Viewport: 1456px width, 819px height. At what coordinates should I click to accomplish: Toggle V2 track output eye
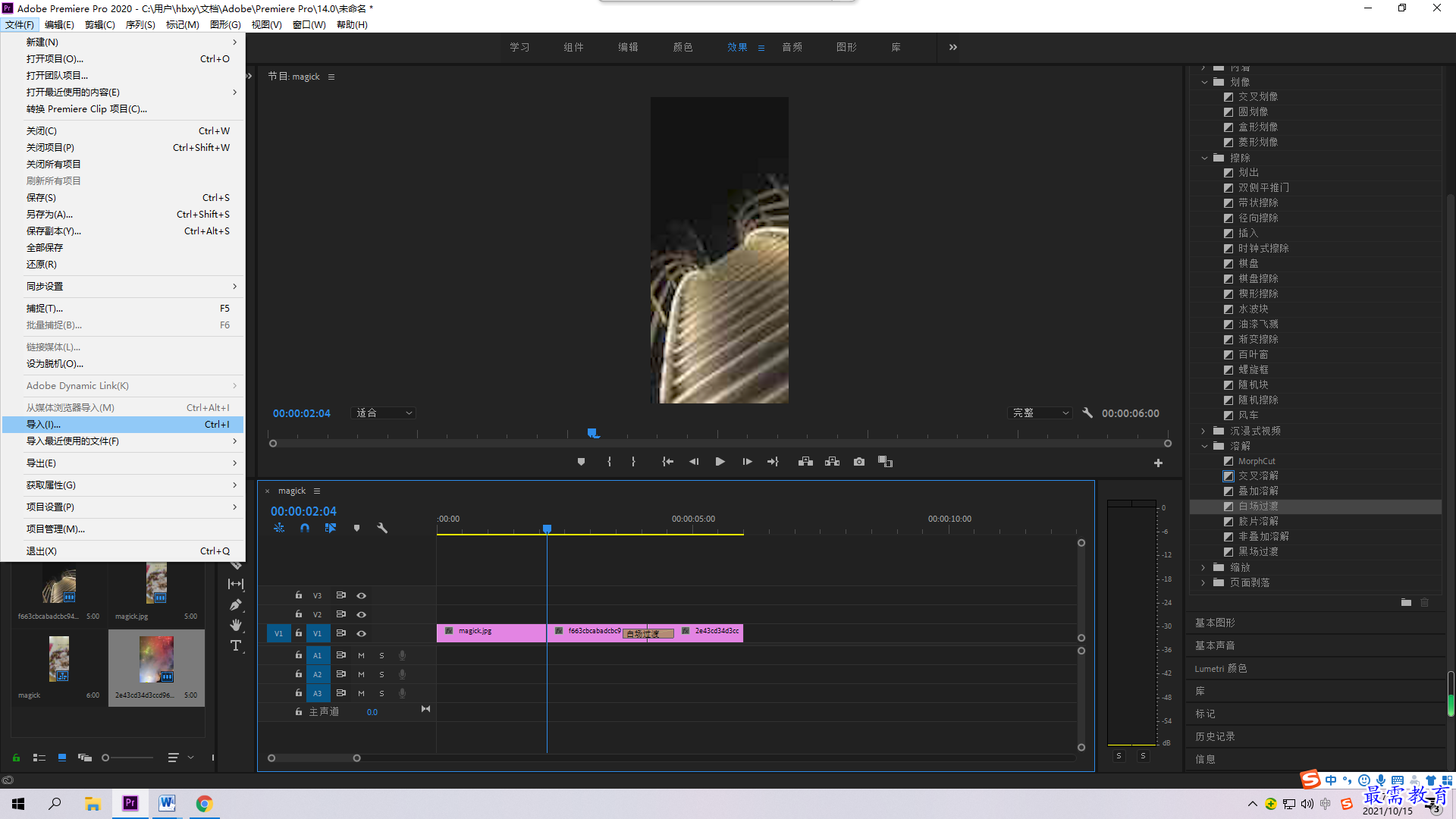(x=361, y=614)
